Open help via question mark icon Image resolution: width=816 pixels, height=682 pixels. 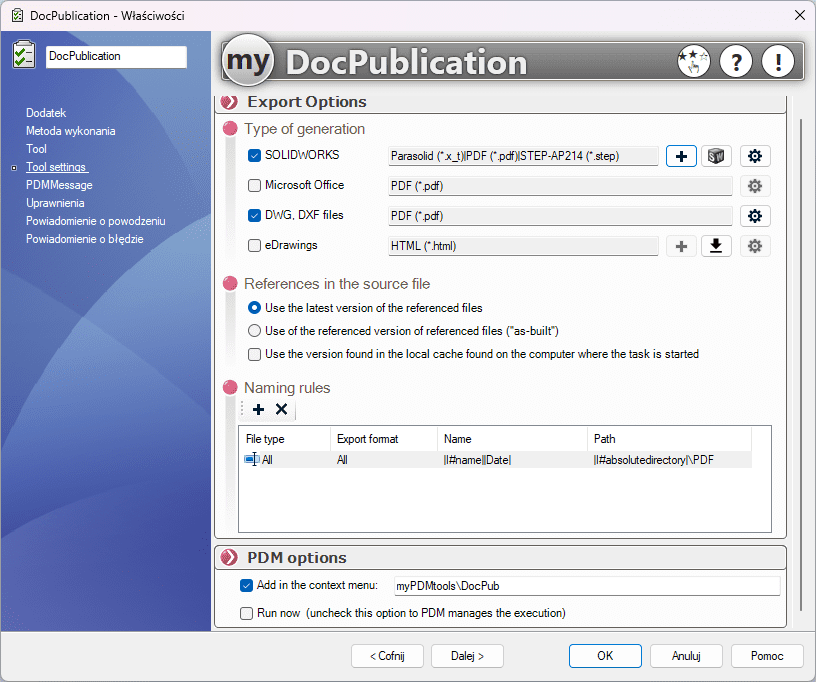pyautogui.click(x=736, y=61)
